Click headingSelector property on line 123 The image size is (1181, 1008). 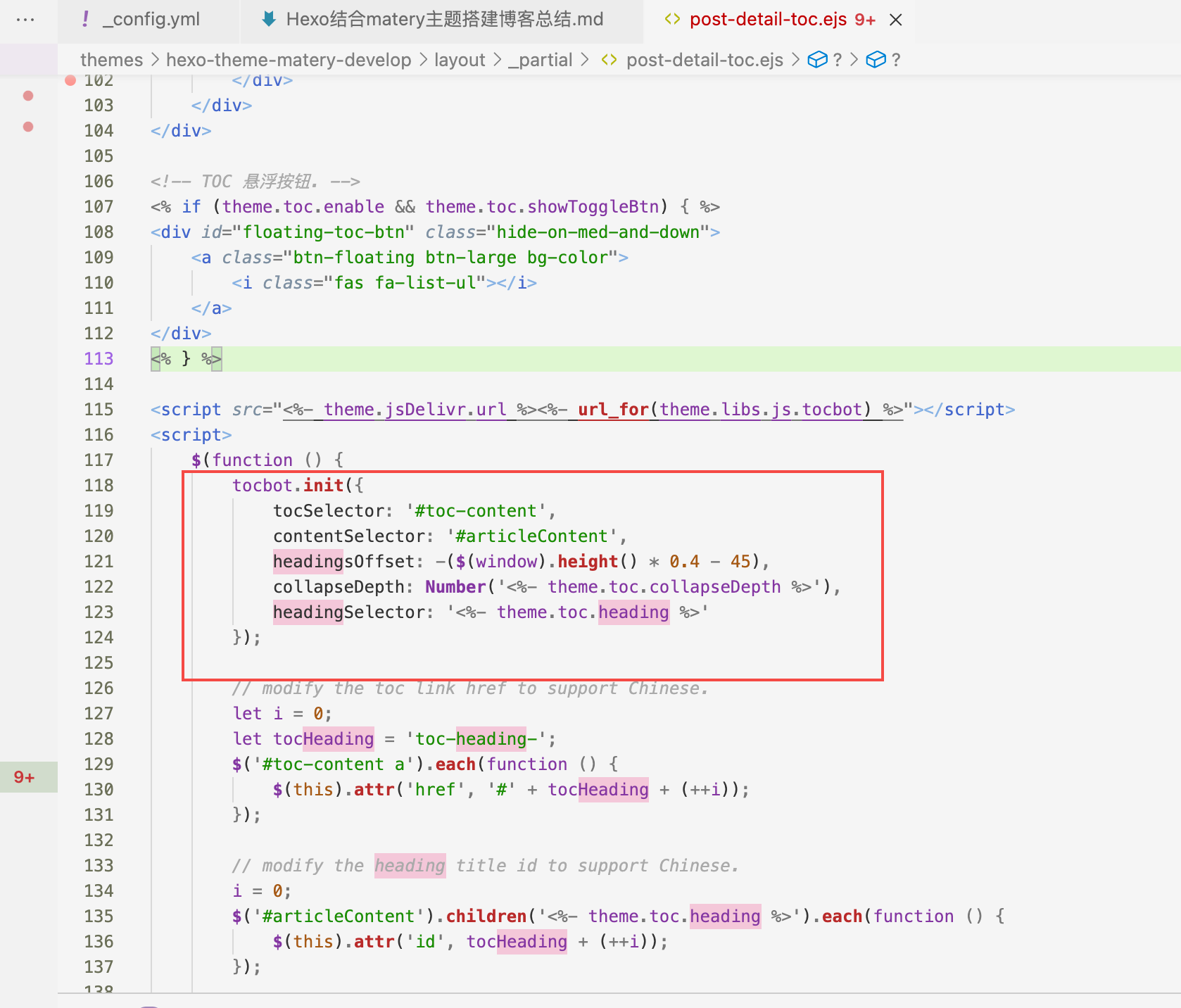(348, 612)
